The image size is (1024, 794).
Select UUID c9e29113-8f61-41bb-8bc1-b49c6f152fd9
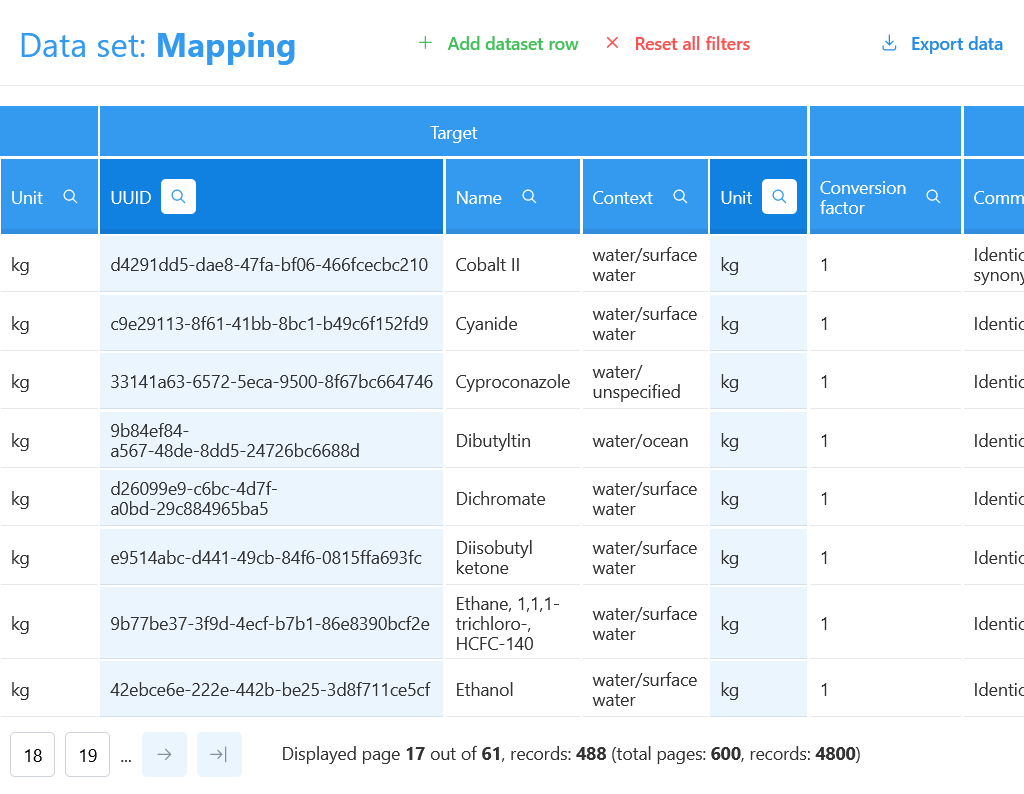(269, 323)
